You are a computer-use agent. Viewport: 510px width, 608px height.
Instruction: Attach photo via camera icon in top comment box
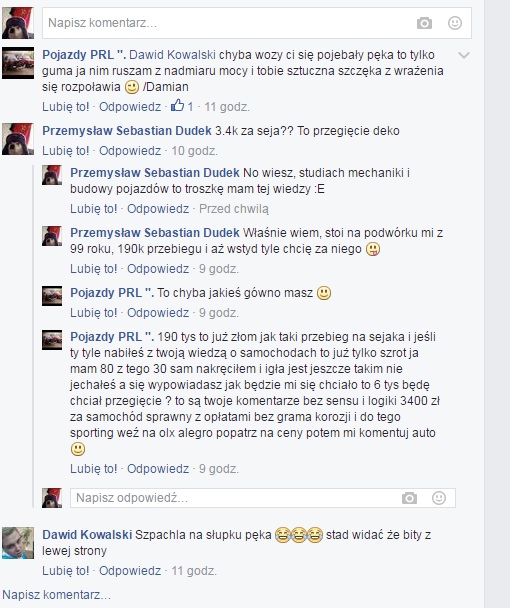424,23
